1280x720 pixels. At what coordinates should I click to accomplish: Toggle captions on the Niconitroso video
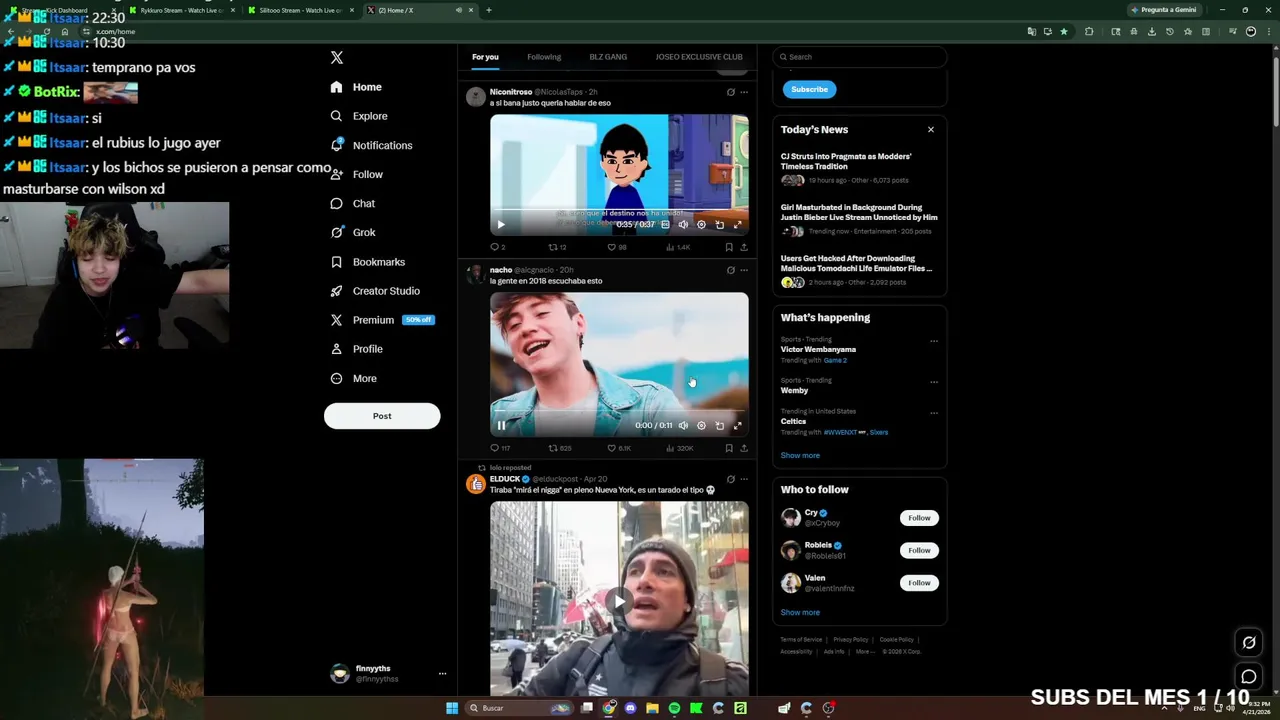665,224
